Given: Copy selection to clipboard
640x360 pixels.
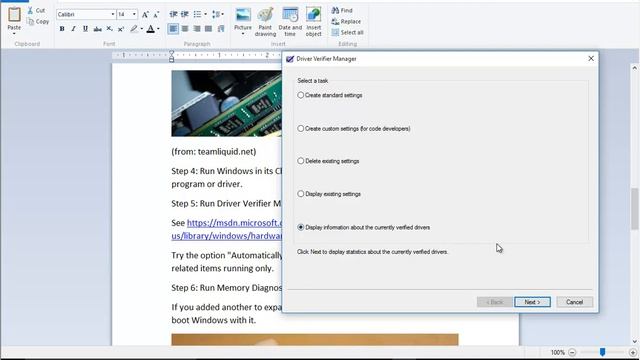Looking at the screenshot, I should pos(38,22).
